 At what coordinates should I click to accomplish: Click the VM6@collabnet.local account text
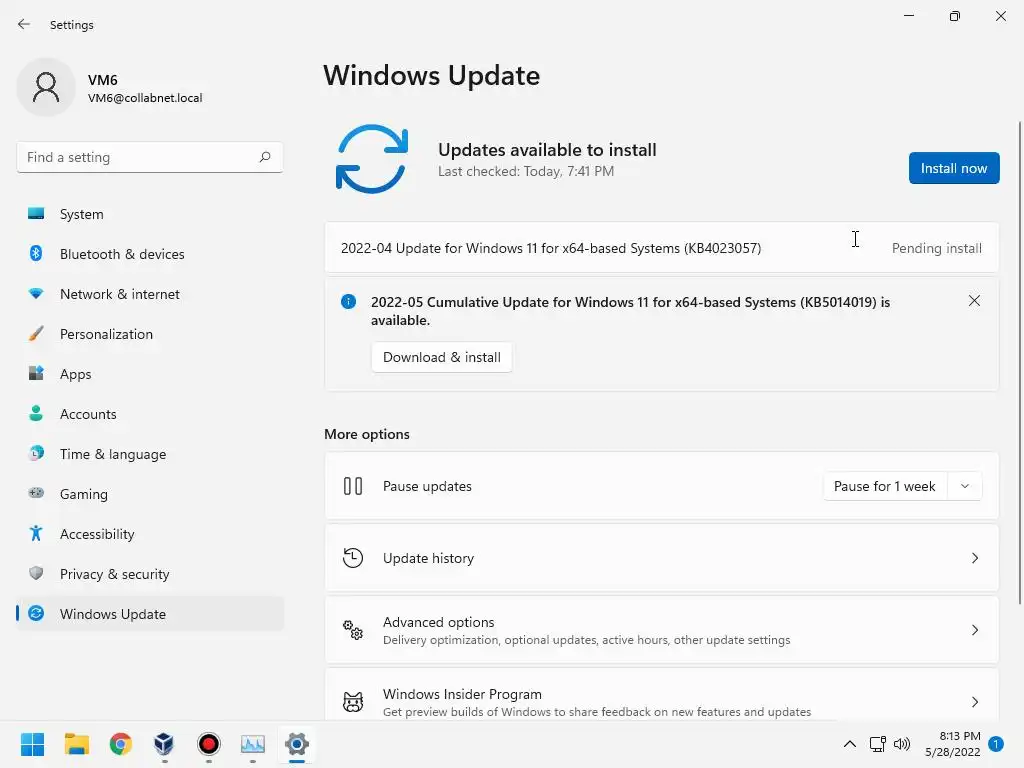click(145, 98)
